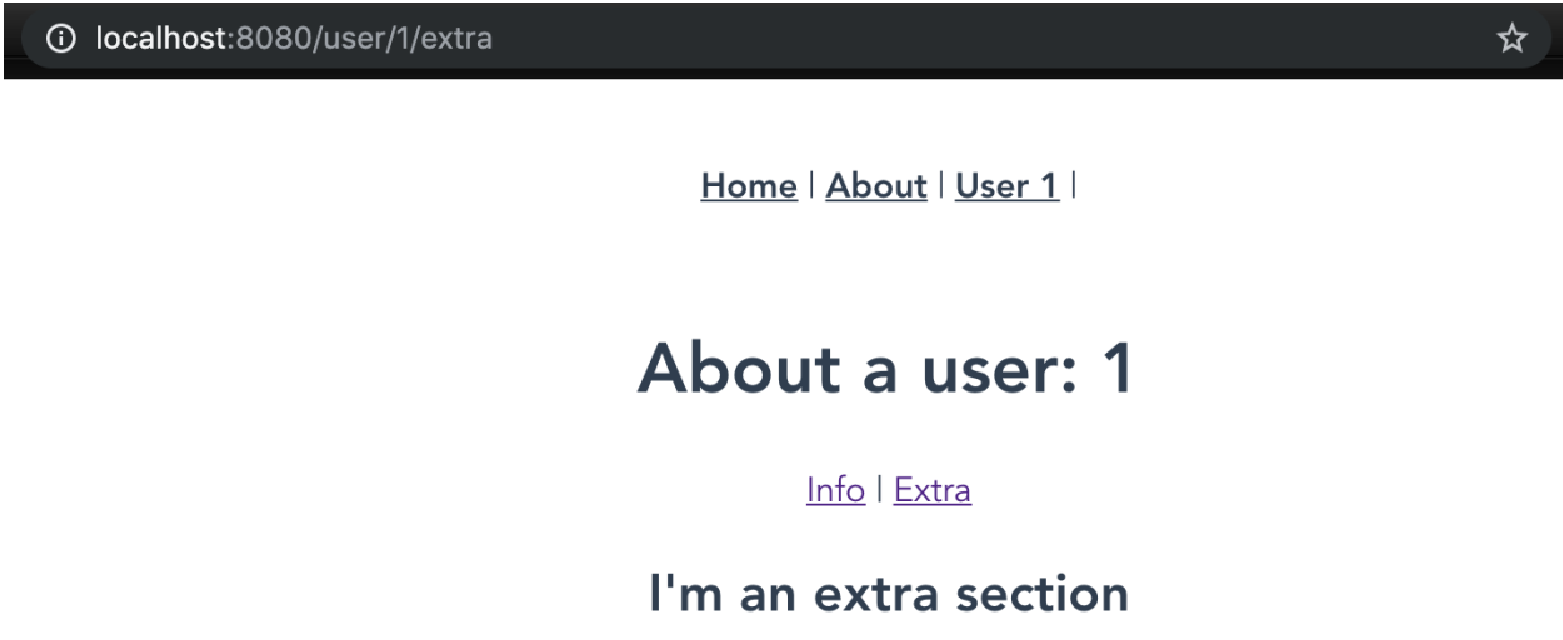Click the site information icon in address bar
Screen dimensions: 1563x640
tap(61, 39)
